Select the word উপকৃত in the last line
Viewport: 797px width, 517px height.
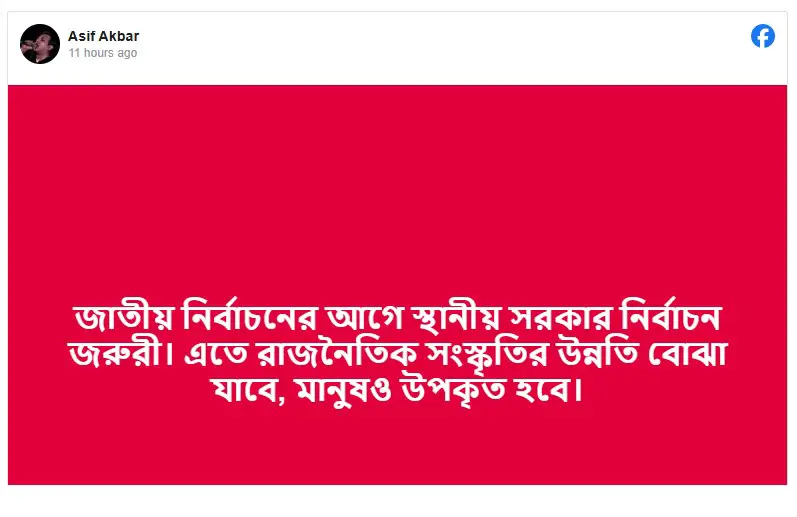453,390
